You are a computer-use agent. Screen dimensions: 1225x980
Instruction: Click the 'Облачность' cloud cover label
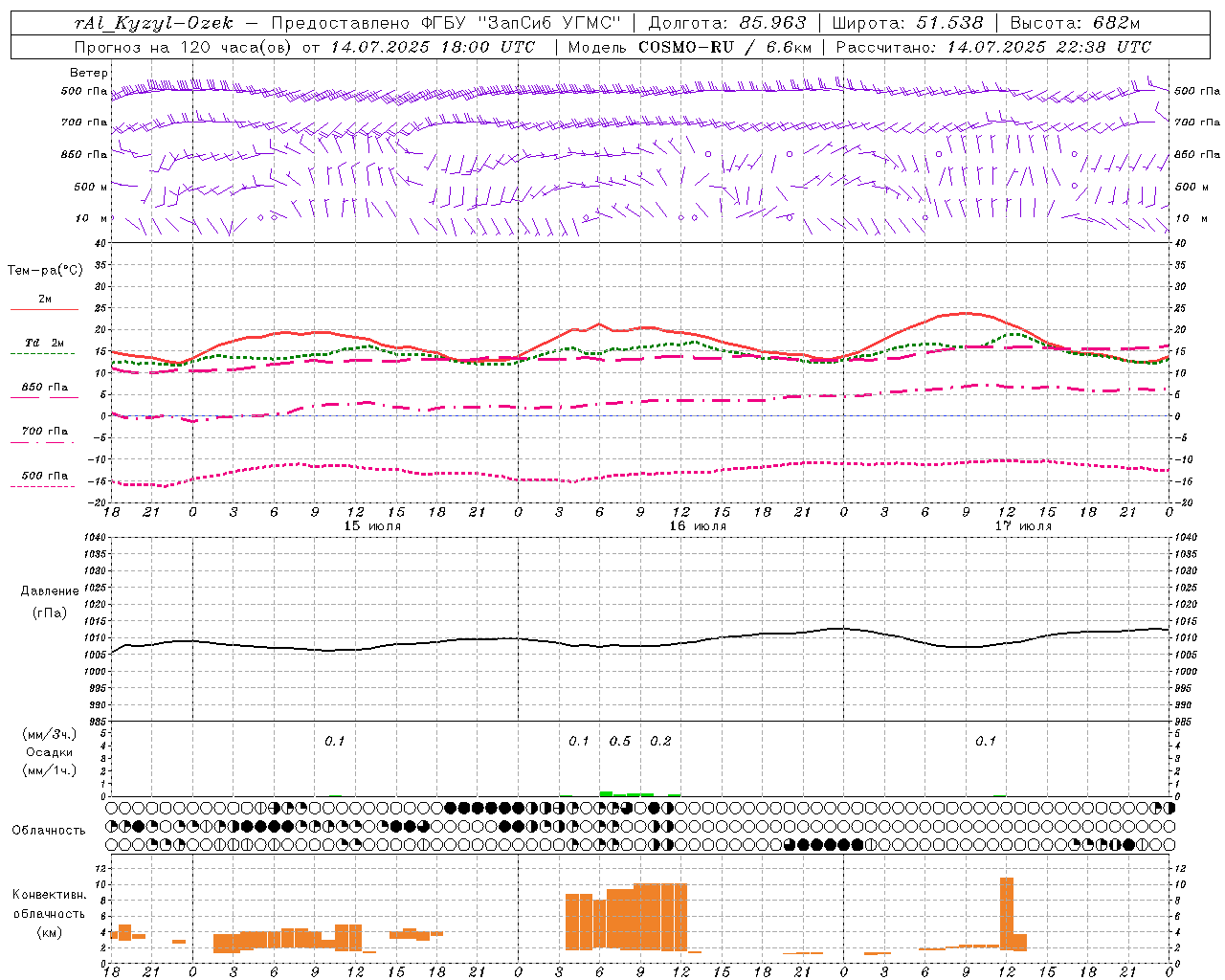tap(49, 831)
